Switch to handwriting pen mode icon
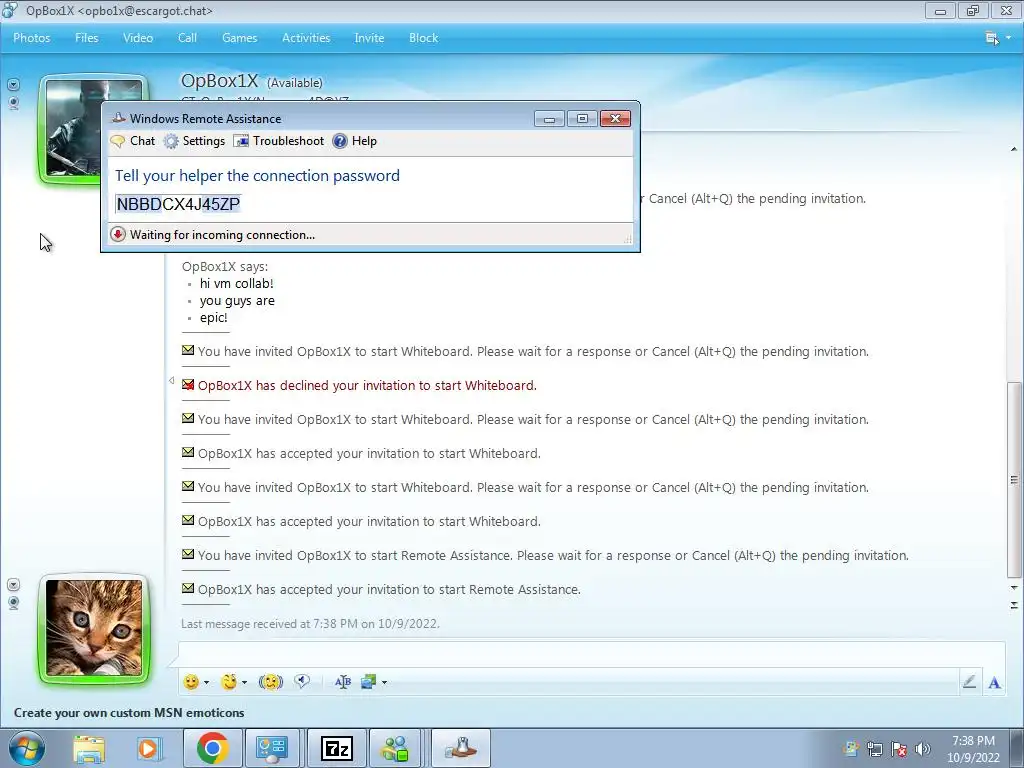This screenshot has width=1024, height=768. (x=969, y=682)
